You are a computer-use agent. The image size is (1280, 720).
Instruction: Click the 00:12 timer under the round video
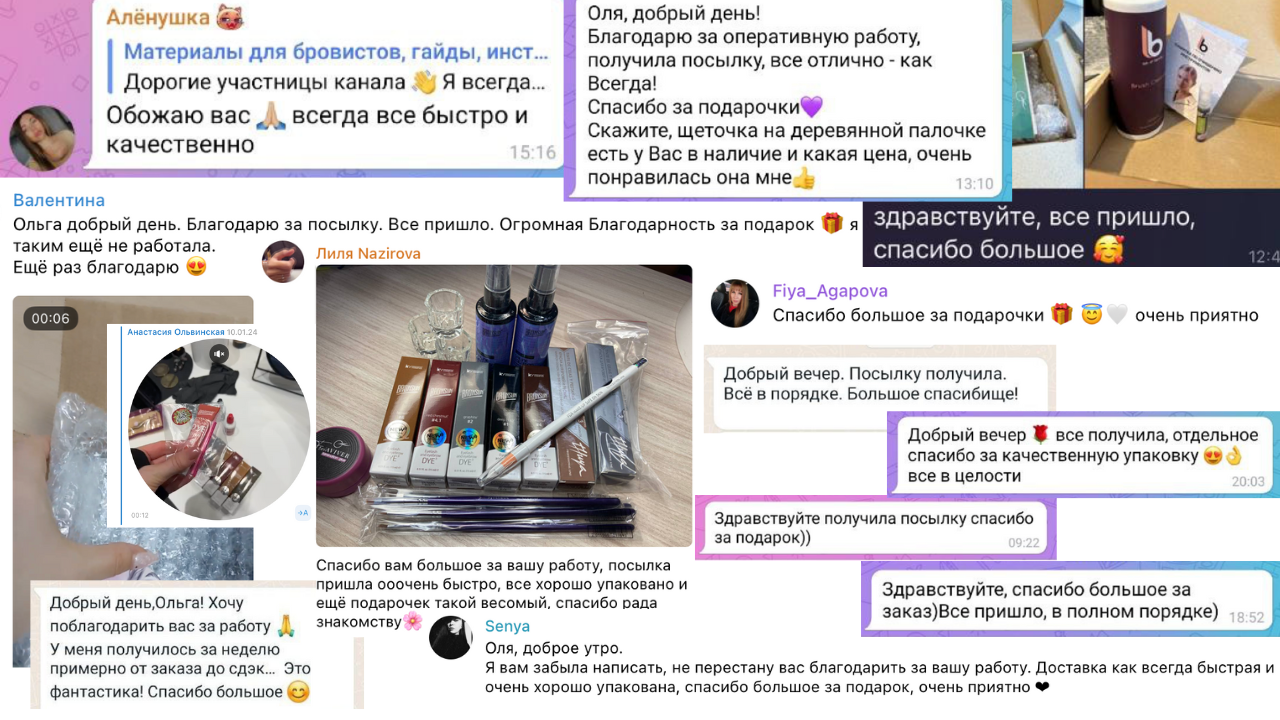139,516
